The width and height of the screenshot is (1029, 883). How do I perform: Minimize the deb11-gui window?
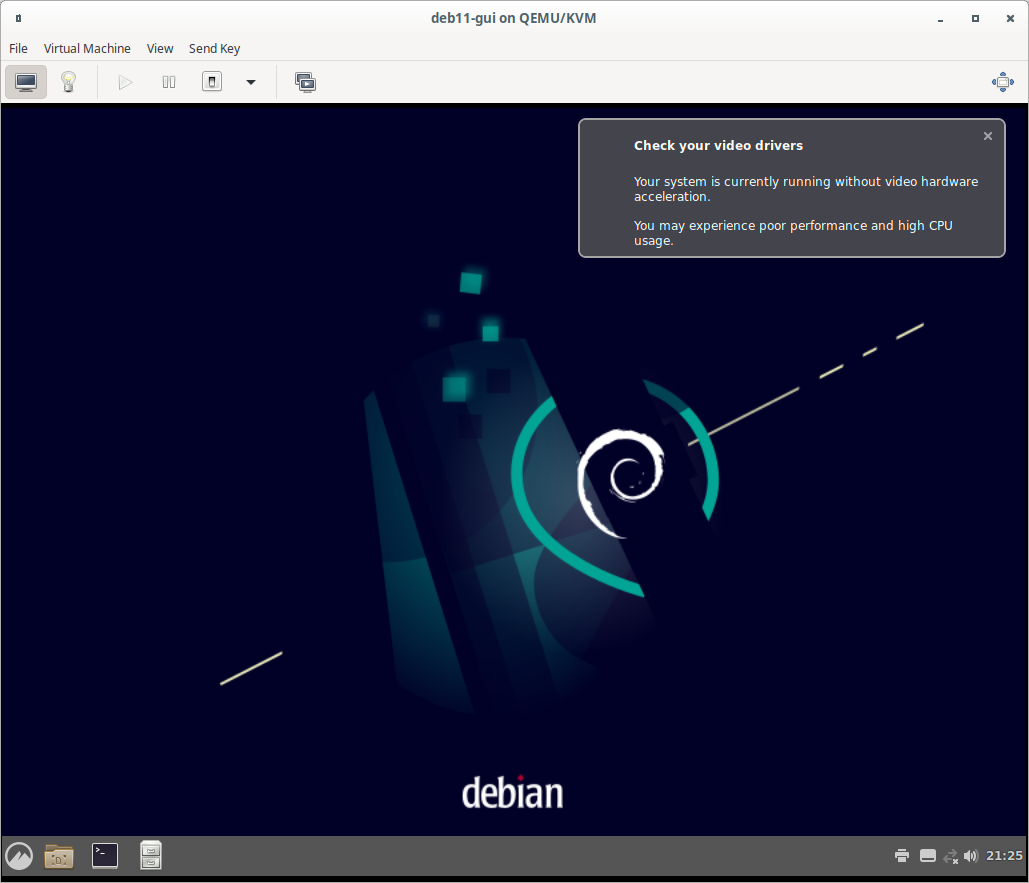click(x=940, y=18)
